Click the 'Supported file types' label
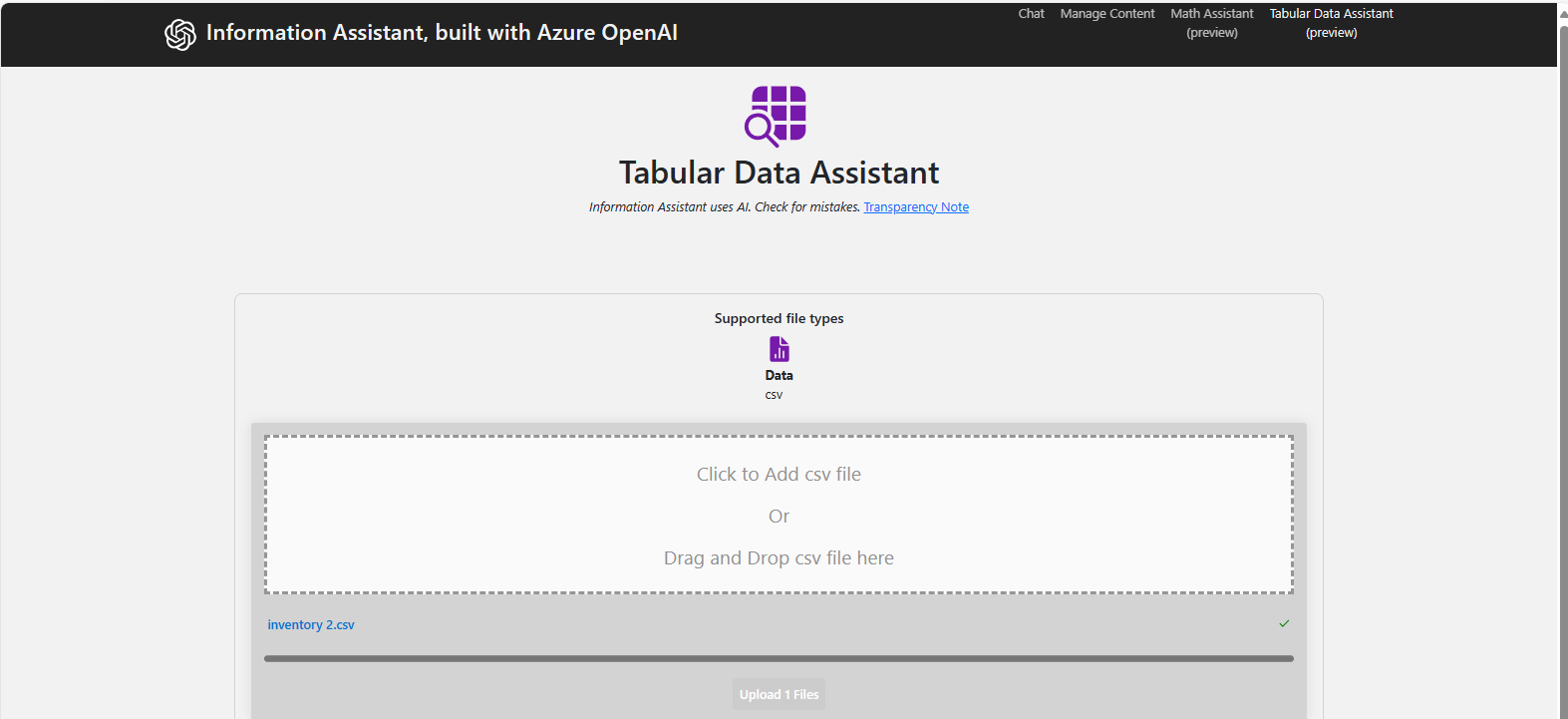Viewport: 1568px width, 719px height. coord(779,319)
